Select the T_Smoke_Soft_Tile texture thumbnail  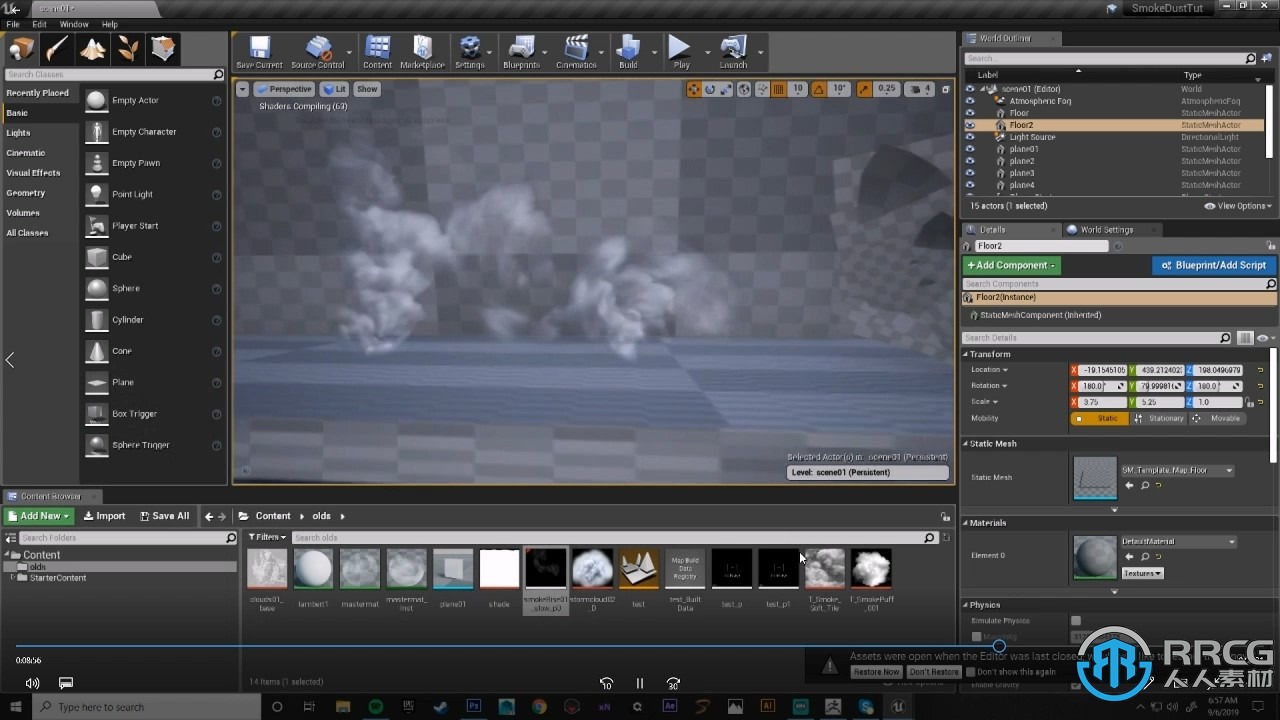[824, 569]
